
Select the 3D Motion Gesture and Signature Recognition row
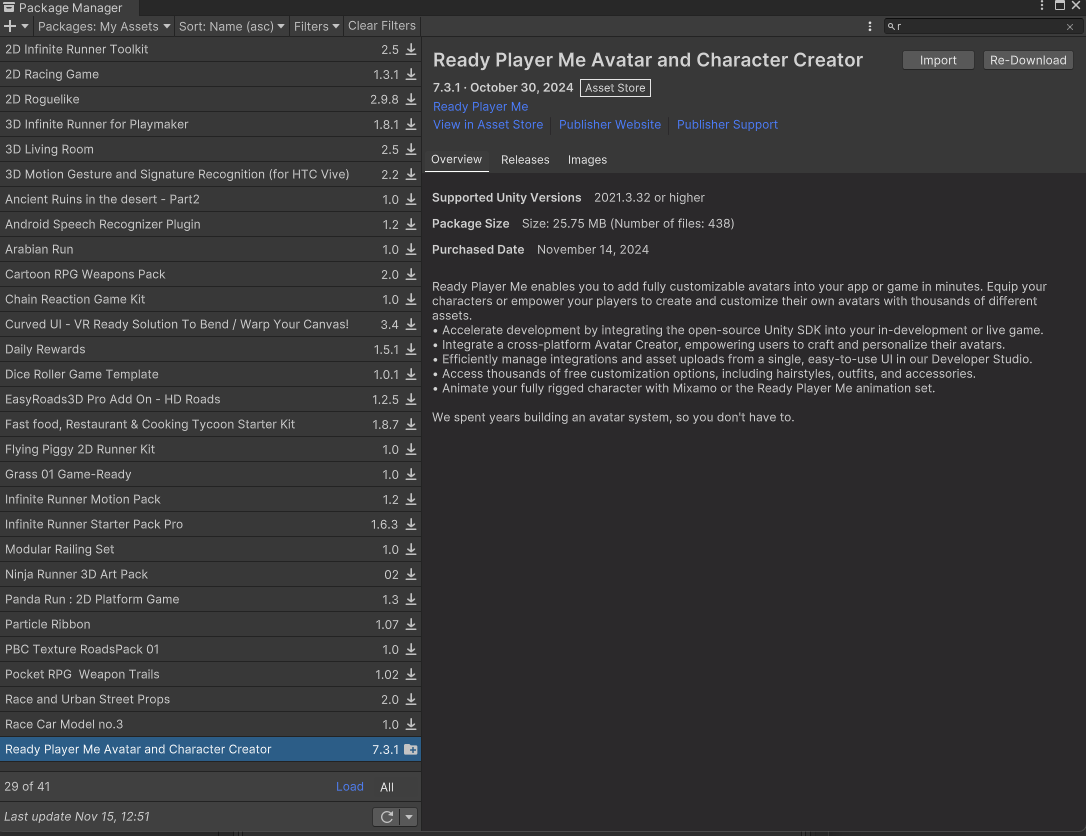click(x=211, y=174)
